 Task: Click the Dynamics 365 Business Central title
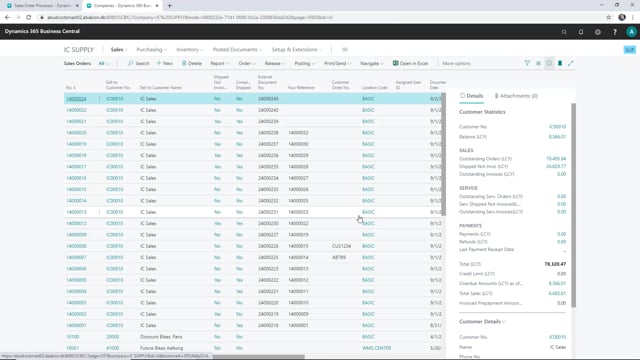click(x=42, y=31)
